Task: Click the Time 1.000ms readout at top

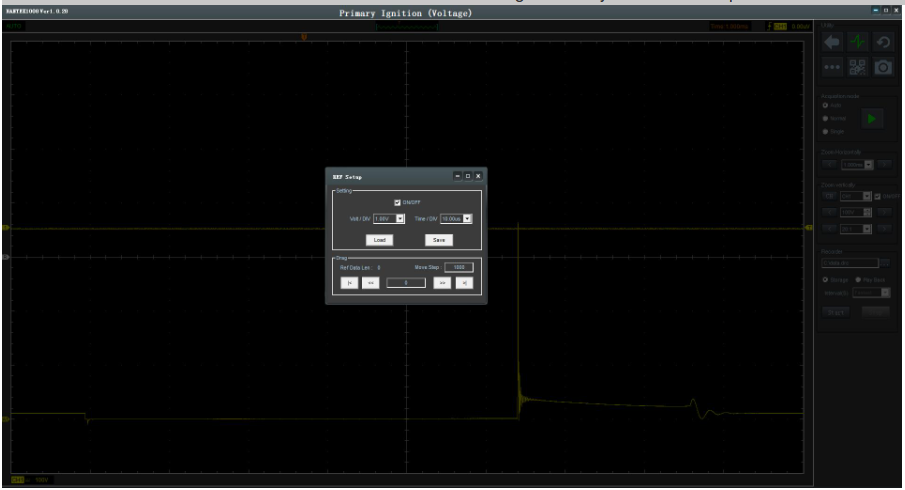Action: tap(730, 27)
